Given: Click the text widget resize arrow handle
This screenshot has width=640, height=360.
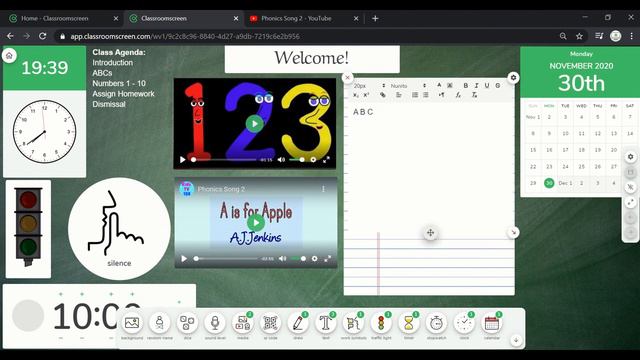Looking at the screenshot, I should (513, 232).
